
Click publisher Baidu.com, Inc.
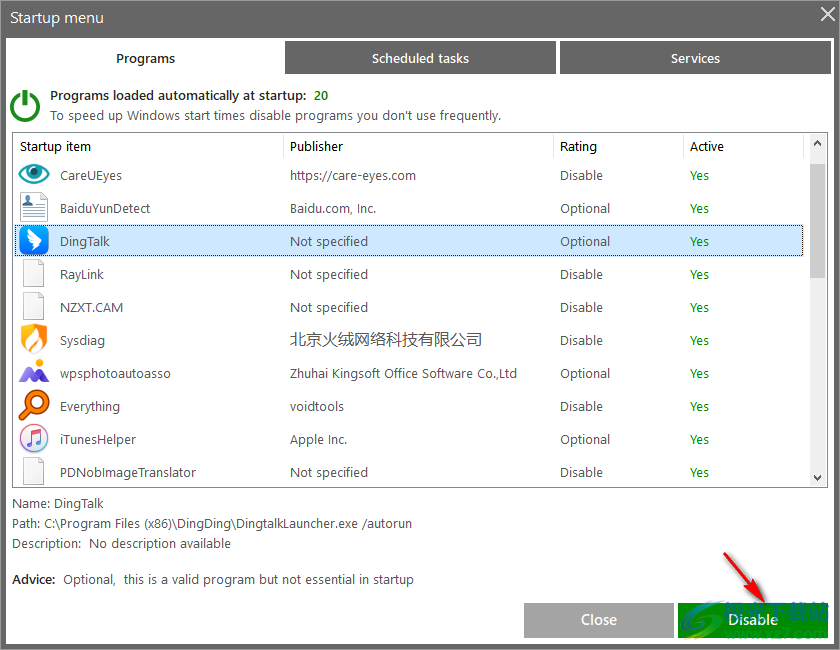coord(333,208)
